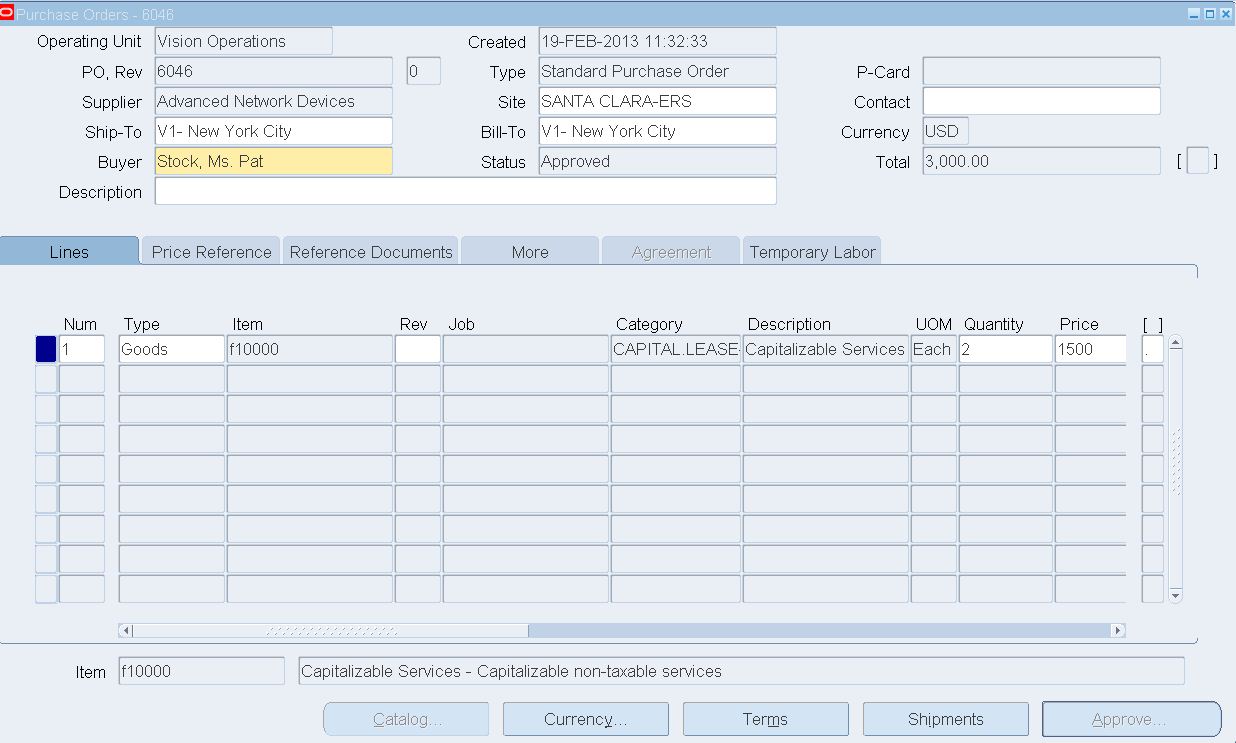This screenshot has width=1236, height=743.
Task: Click the Contact field
Action: pos(1042,101)
